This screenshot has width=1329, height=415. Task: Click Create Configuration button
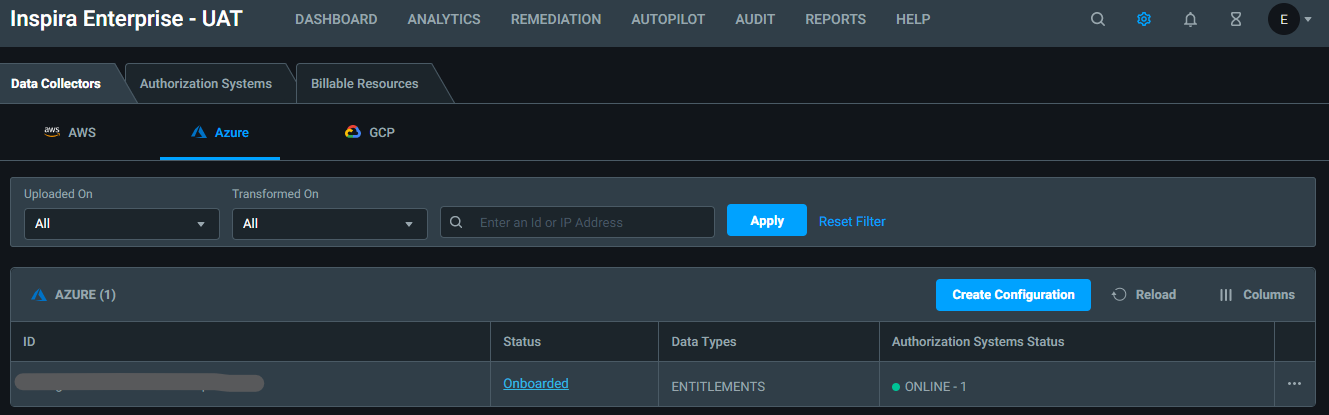(1013, 295)
